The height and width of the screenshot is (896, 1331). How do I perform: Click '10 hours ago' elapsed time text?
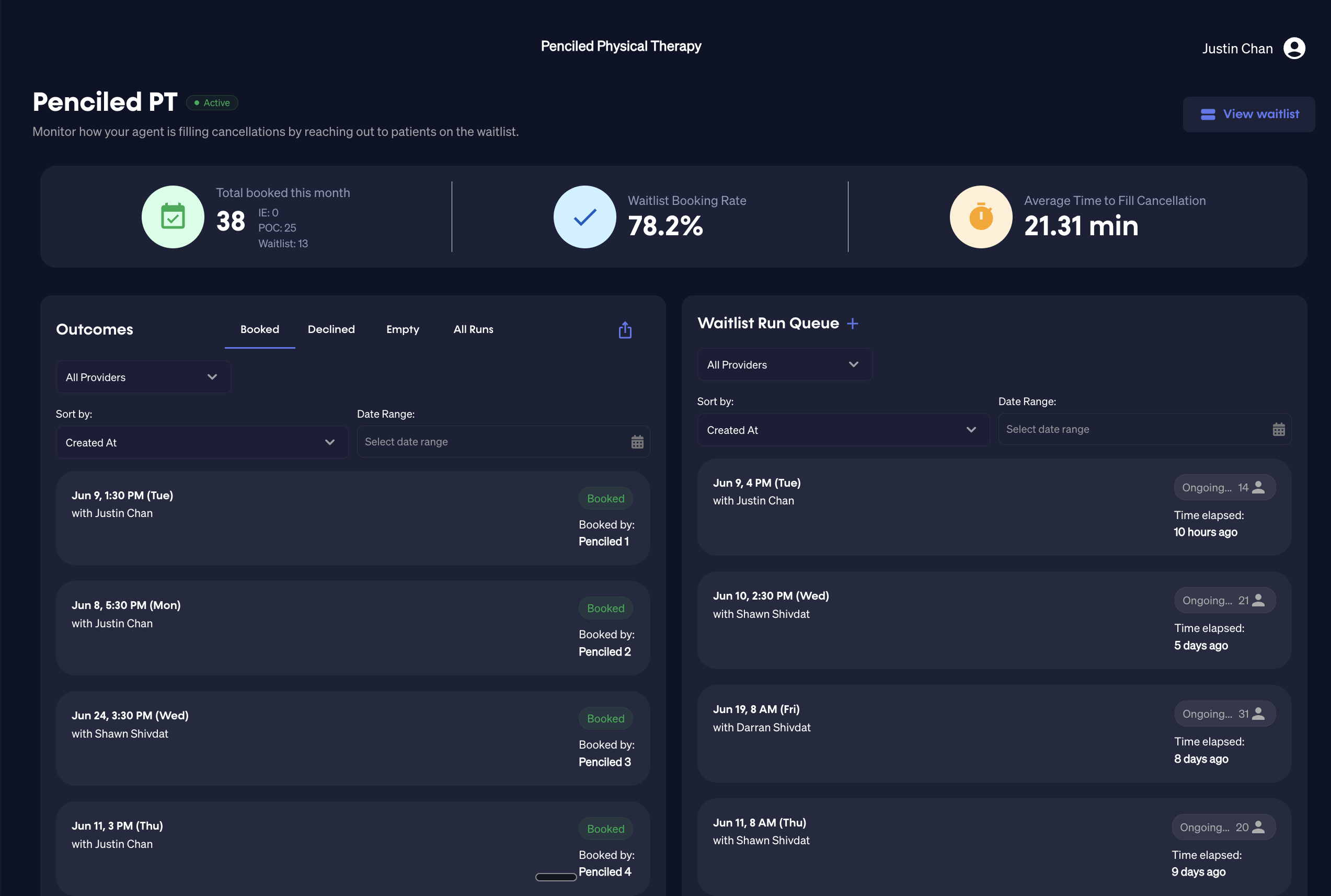coord(1206,532)
